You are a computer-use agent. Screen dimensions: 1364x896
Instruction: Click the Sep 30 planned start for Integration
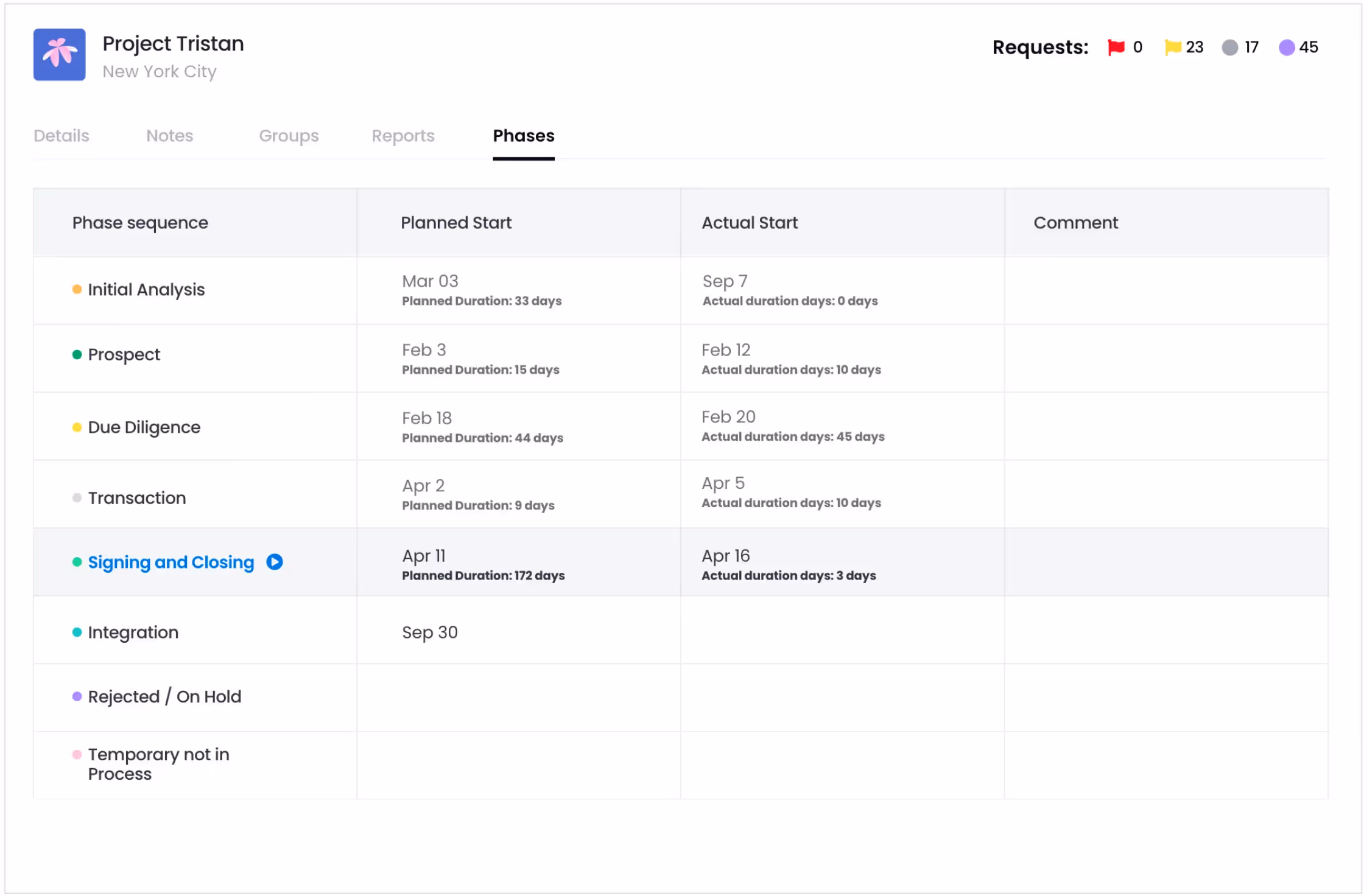point(430,632)
